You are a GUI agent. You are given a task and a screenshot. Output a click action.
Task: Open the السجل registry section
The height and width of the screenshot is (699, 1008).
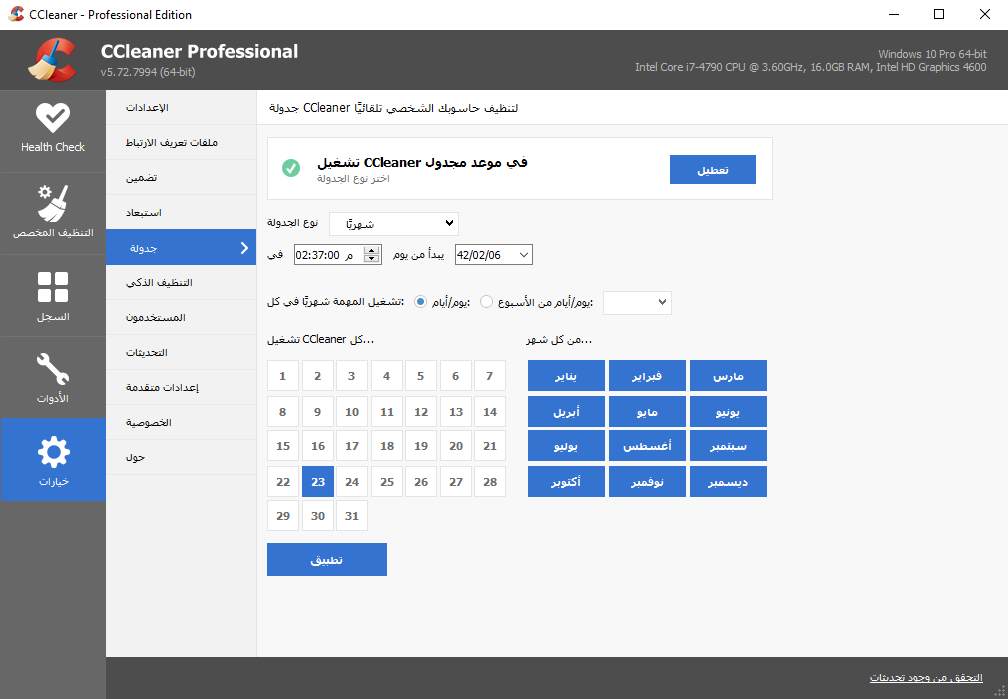point(53,296)
